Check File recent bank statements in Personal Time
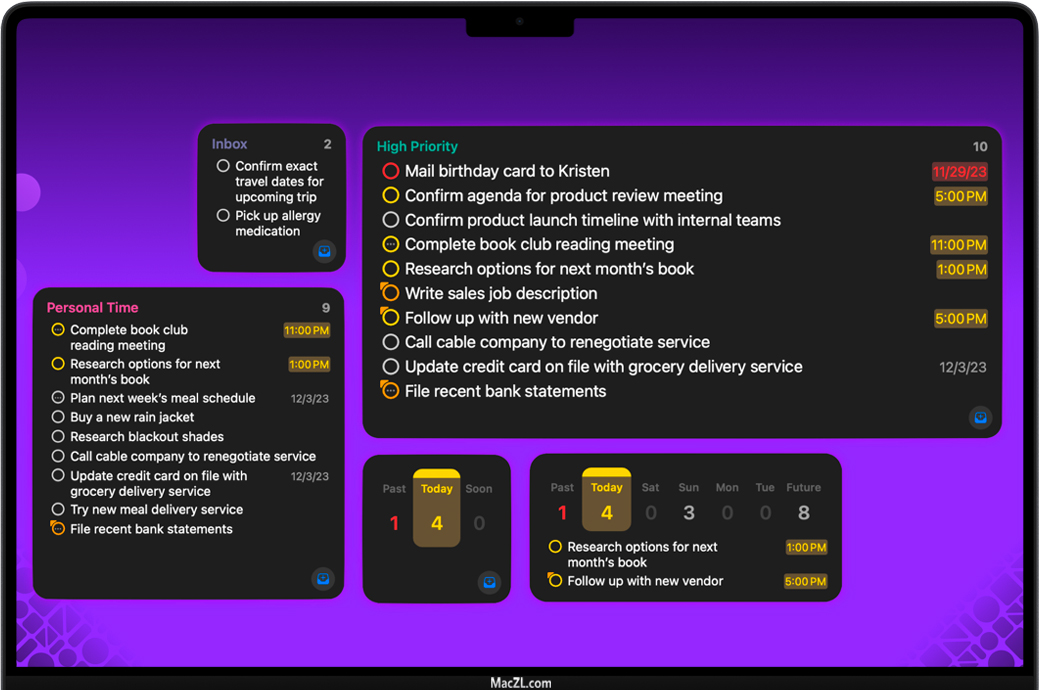 (x=58, y=529)
